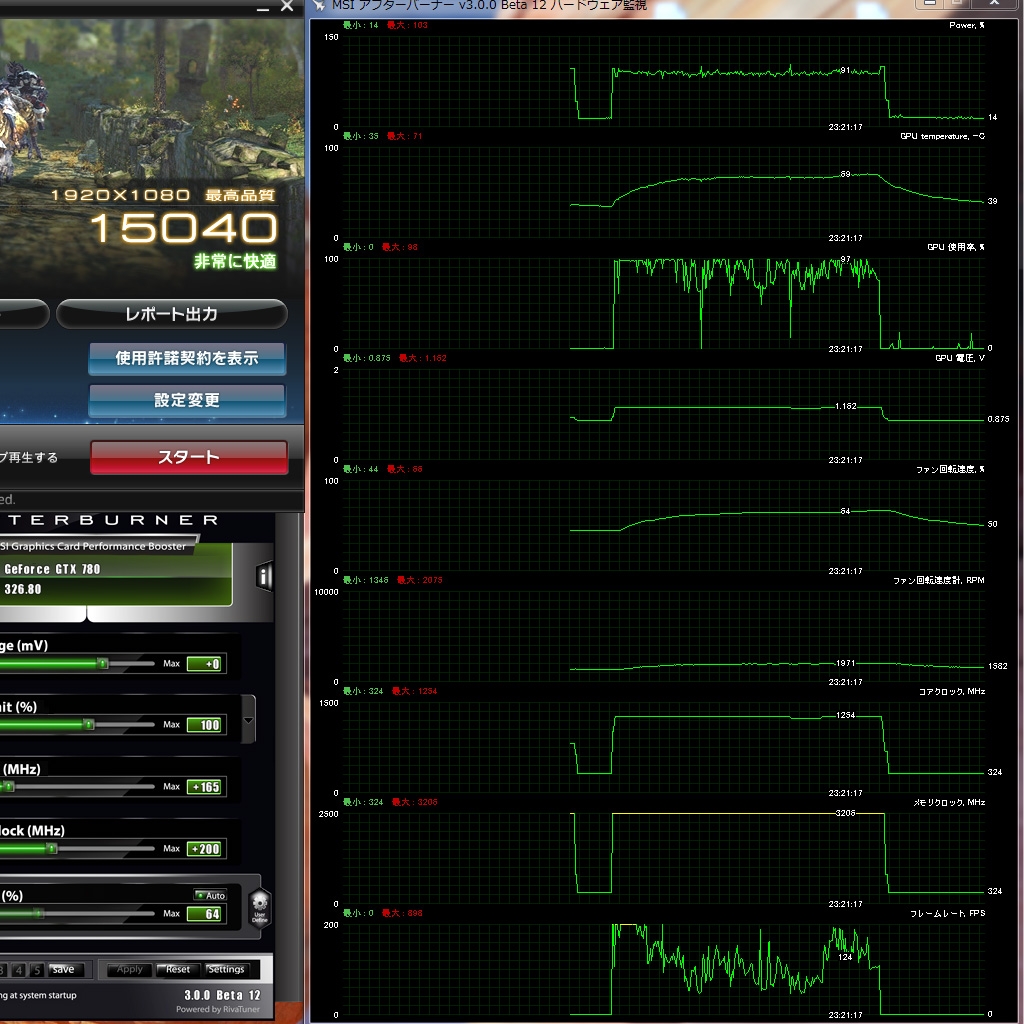1024x1024 pixels.
Task: Close the benchmark window
Action: [287, 7]
